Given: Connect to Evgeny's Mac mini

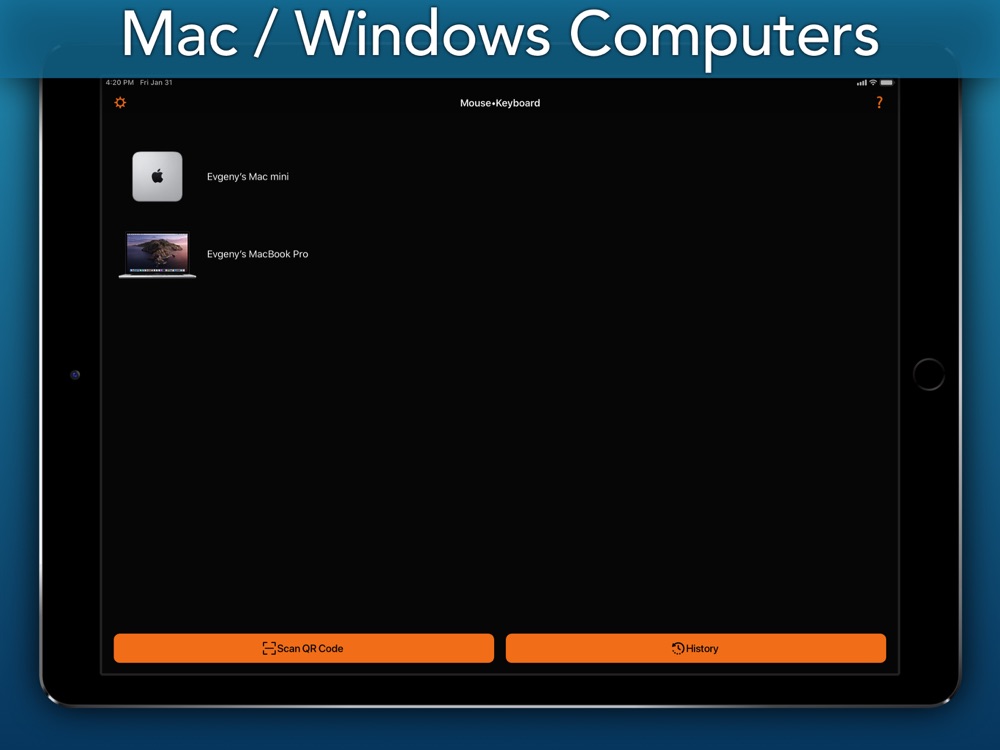Looking at the screenshot, I should tap(247, 177).
